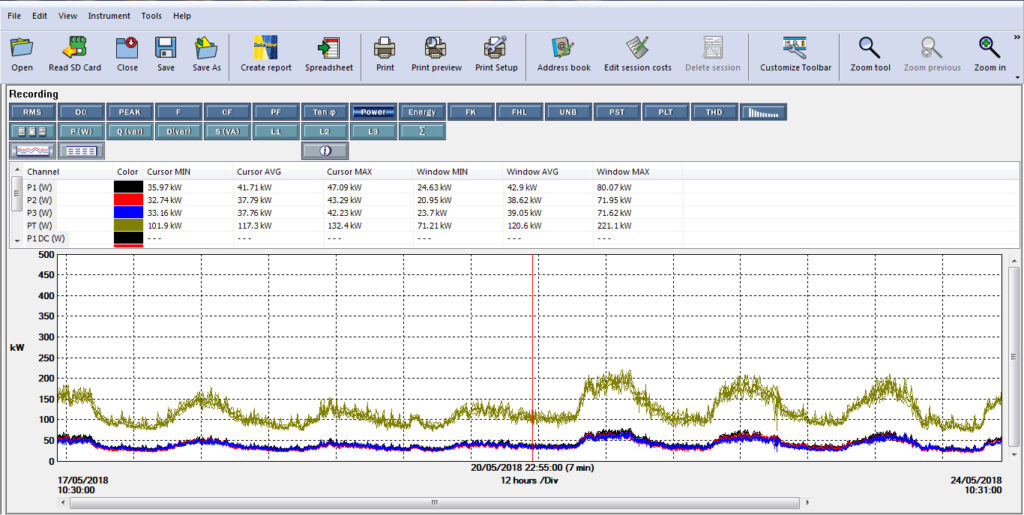This screenshot has width=1024, height=515.
Task: Click the info button below the L2 button
Action: [325, 151]
